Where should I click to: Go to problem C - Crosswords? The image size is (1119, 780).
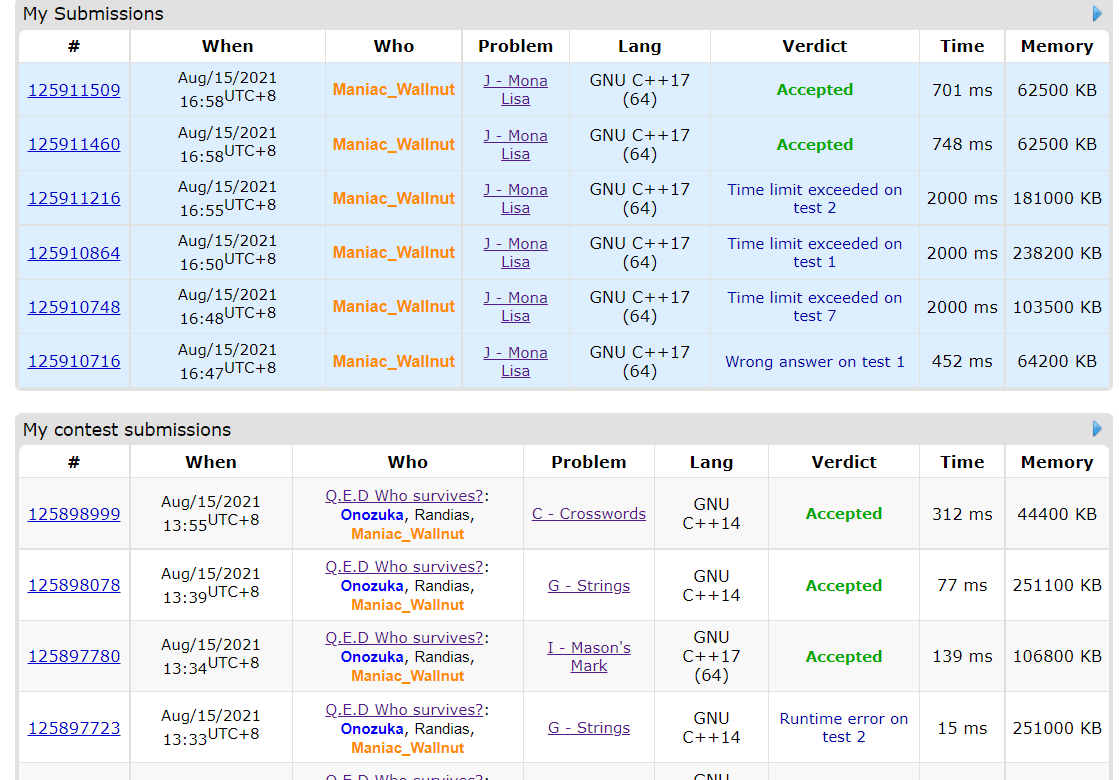[x=588, y=514]
